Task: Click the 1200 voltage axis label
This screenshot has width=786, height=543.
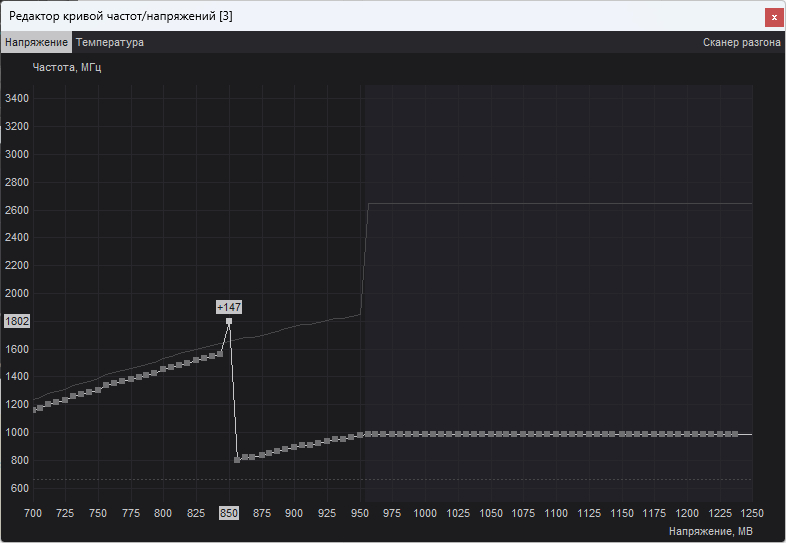Action: [x=687, y=513]
